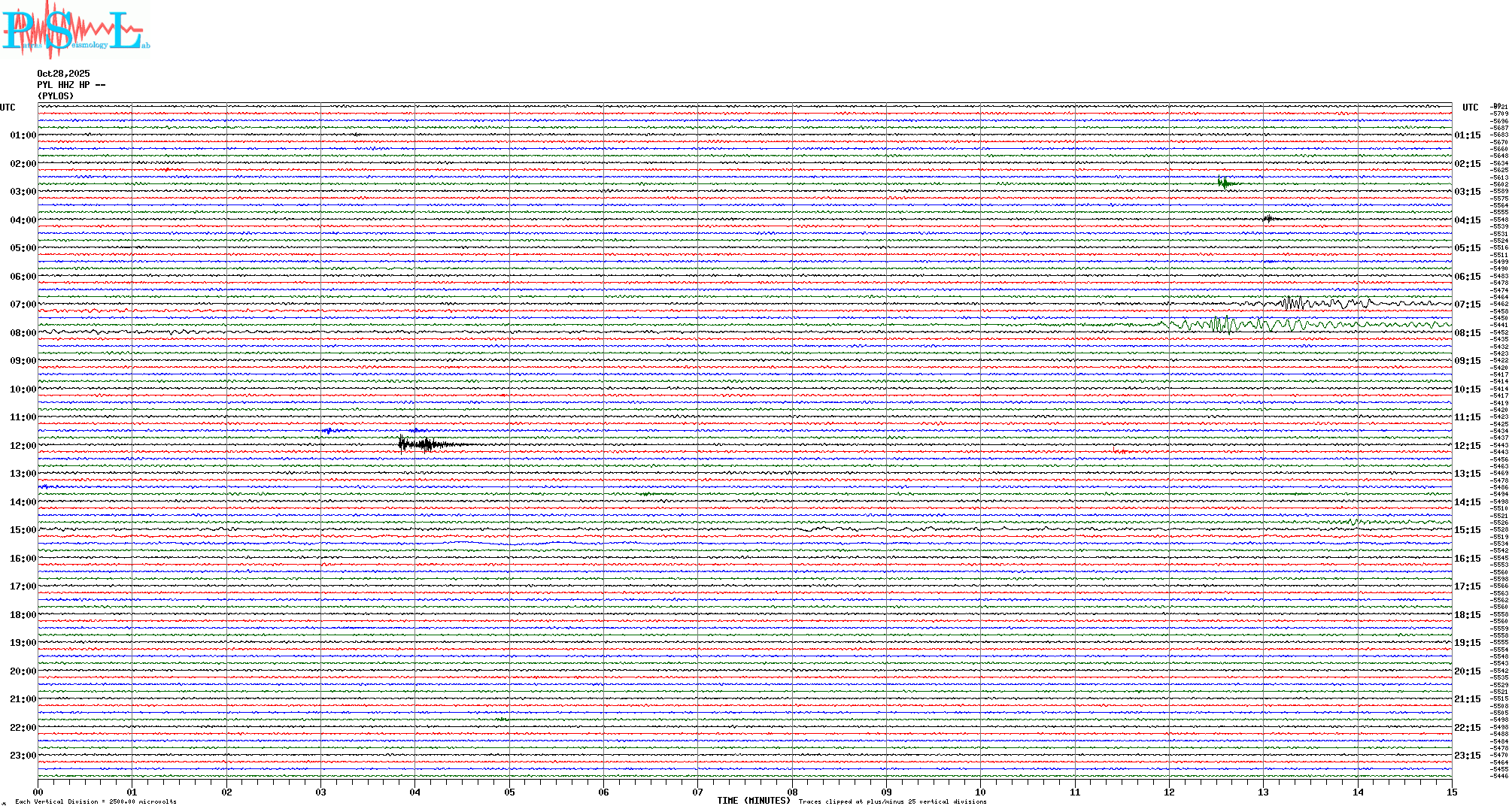Viewport: 1512px width, 812px height.
Task: Click the 07:15 time label on the right axis
Action: click(x=1467, y=304)
